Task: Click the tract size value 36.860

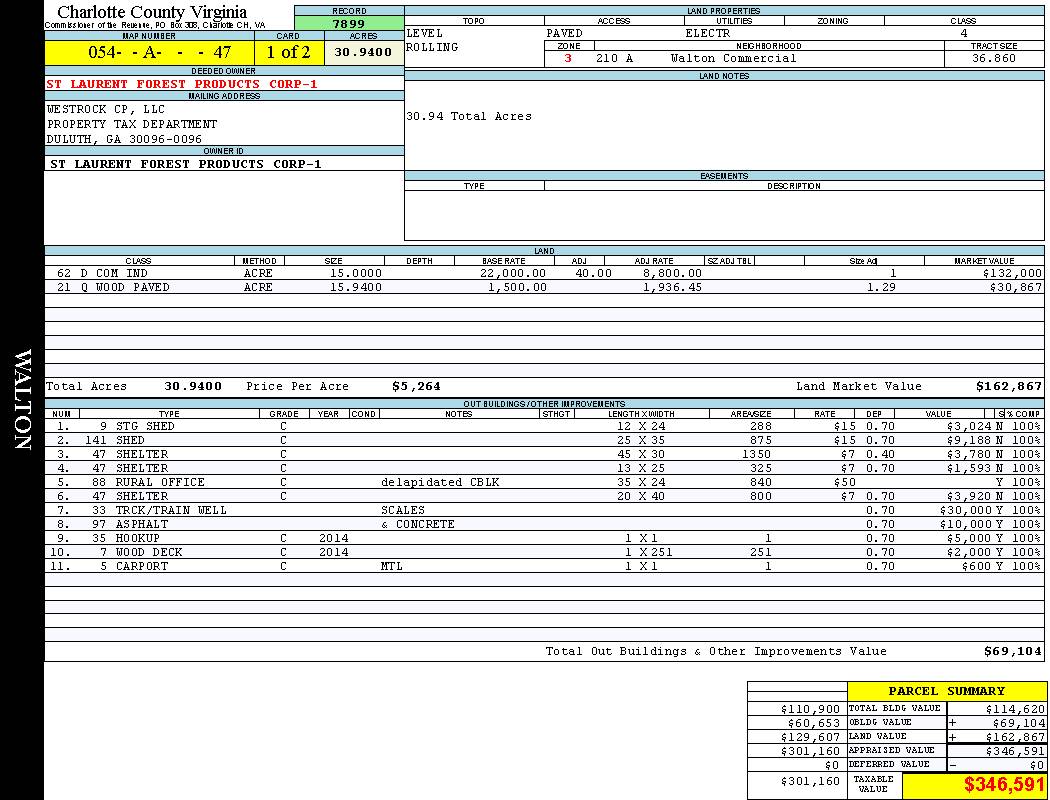Action: (x=993, y=58)
